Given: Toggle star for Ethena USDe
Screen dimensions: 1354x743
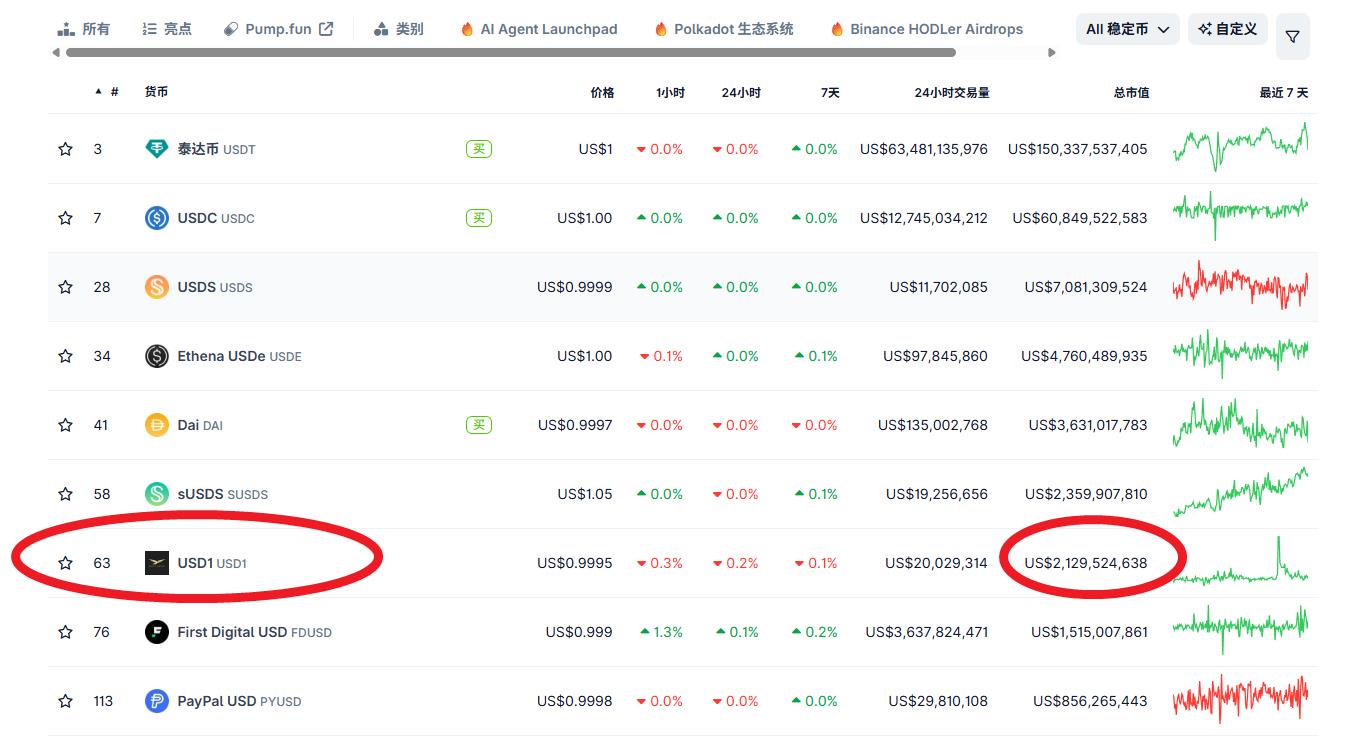Looking at the screenshot, I should [65, 356].
